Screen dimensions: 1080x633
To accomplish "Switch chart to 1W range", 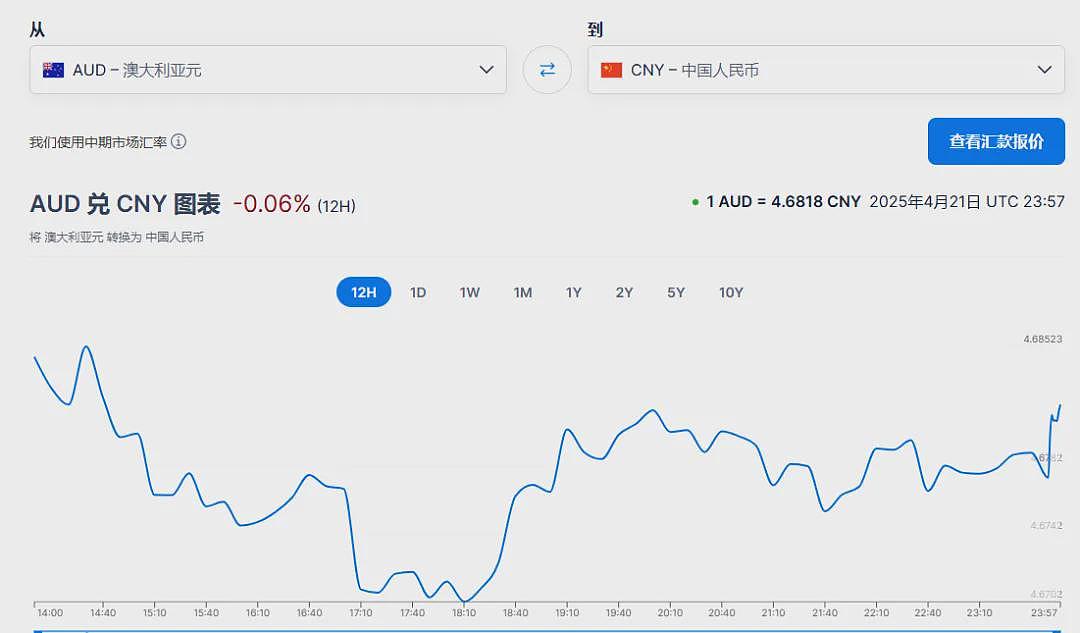I will click(470, 292).
